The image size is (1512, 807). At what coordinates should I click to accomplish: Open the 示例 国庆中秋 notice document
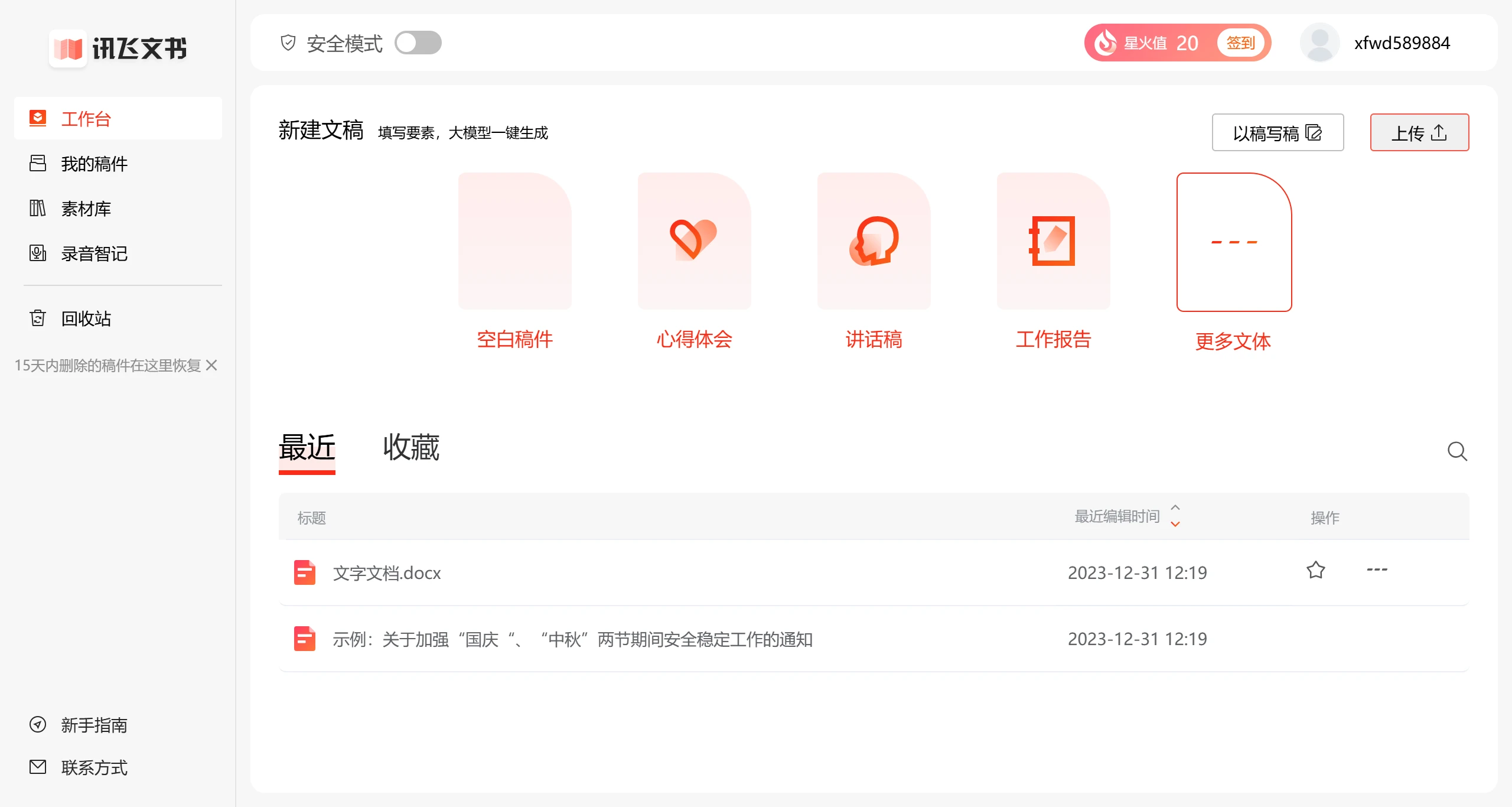[572, 639]
